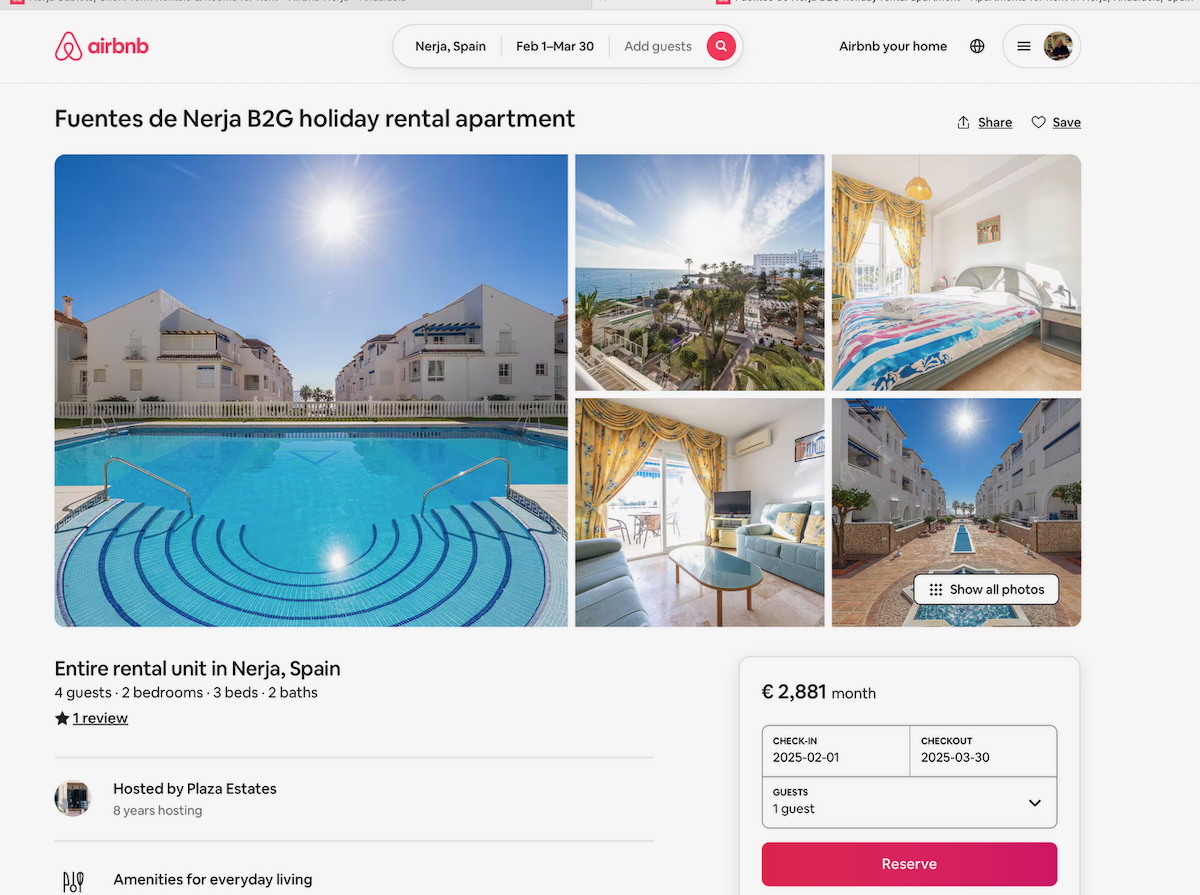The width and height of the screenshot is (1200, 895).
Task: Select the Feb 1–Mar 30 dates segment
Action: click(x=555, y=46)
